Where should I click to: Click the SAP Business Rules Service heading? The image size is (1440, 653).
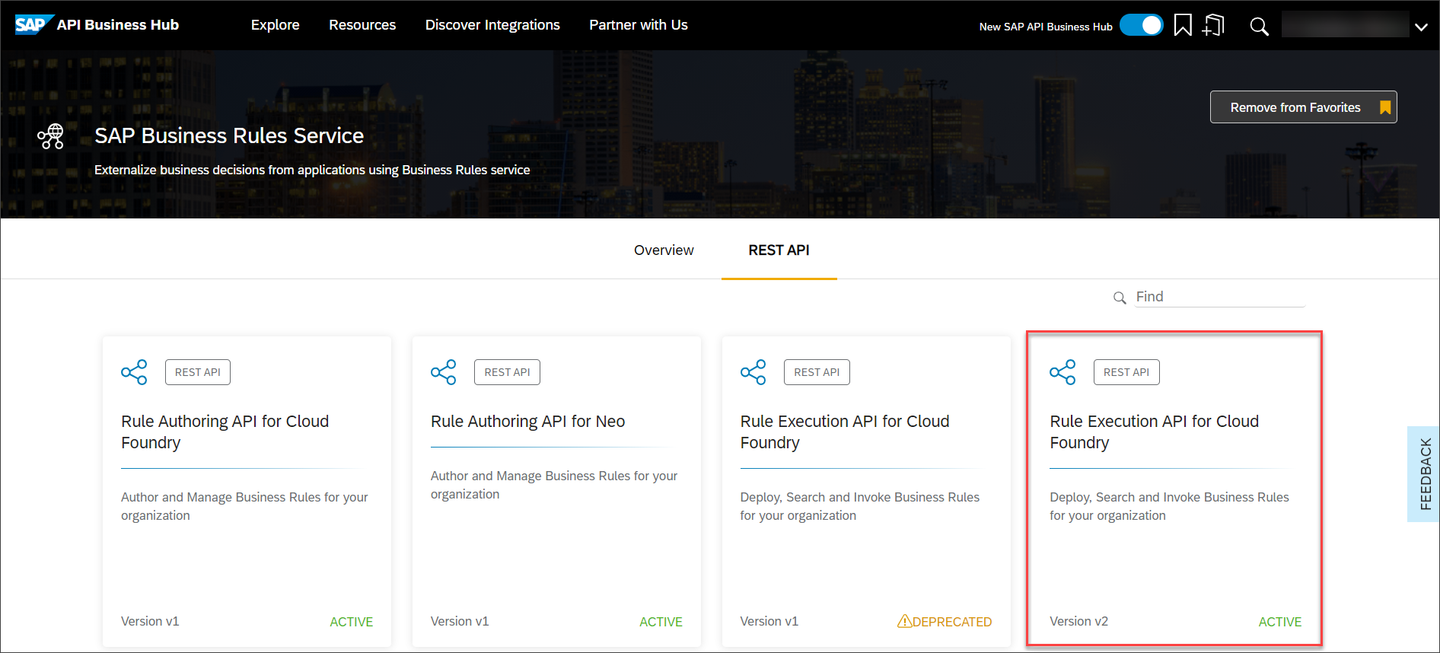[229, 136]
